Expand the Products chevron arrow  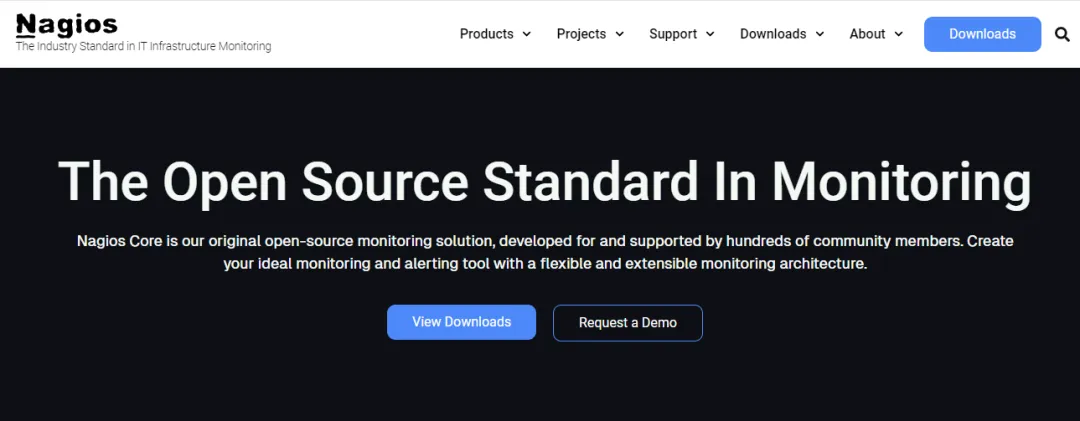526,34
